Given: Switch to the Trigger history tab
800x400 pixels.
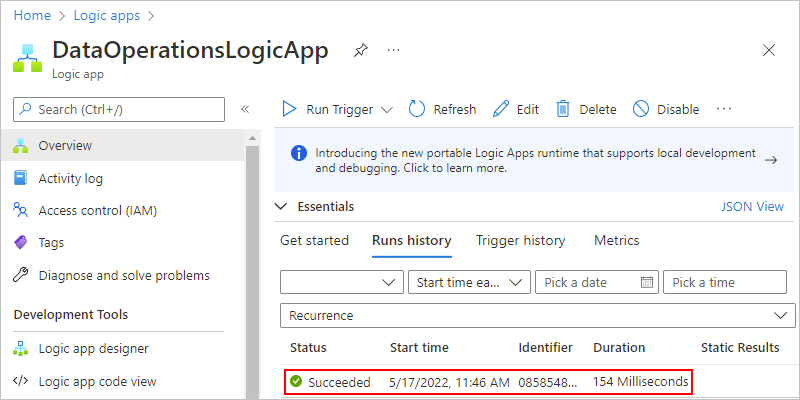Looking at the screenshot, I should [520, 240].
